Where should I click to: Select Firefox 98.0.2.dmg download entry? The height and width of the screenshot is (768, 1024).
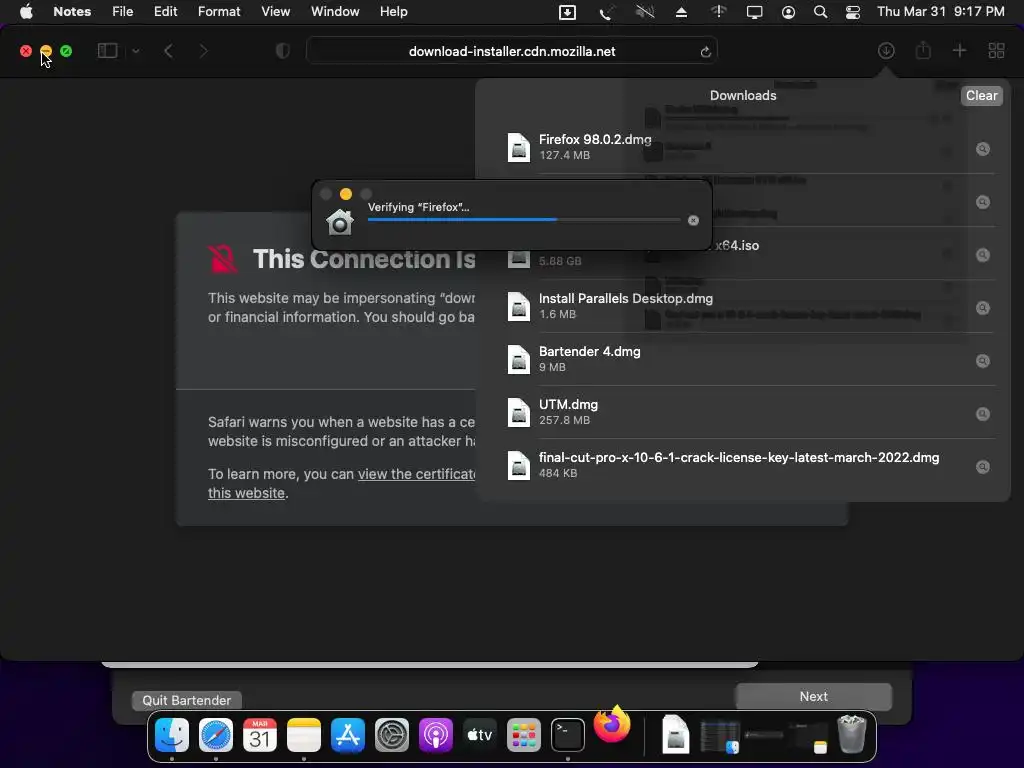(743, 147)
